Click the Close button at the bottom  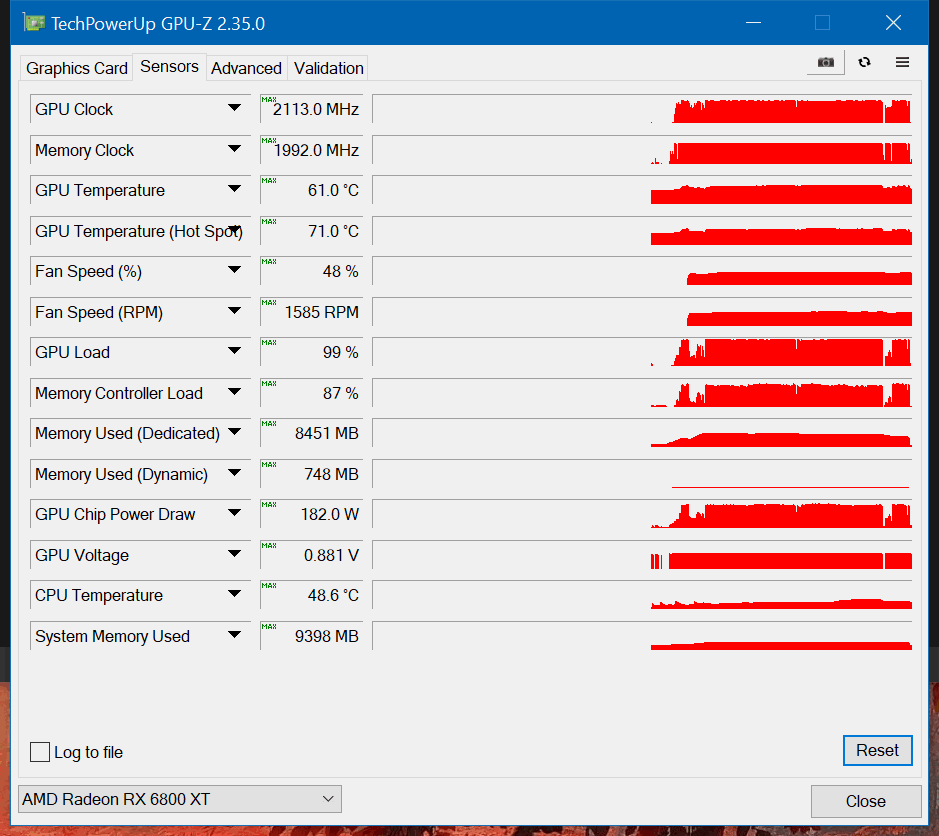click(x=865, y=801)
